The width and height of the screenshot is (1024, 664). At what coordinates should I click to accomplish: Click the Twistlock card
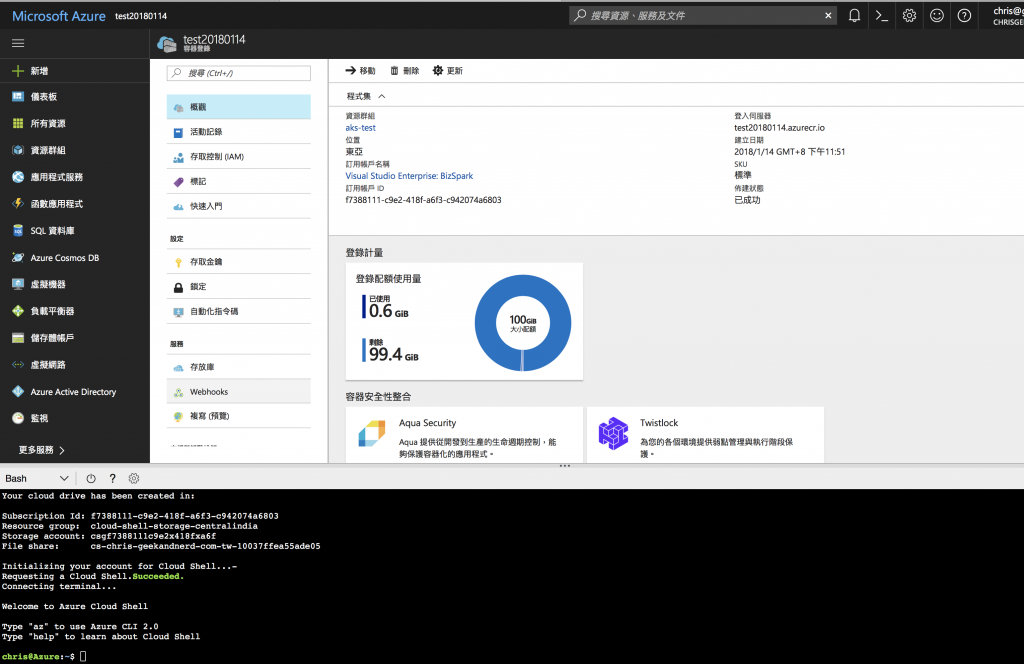pyautogui.click(x=705, y=435)
